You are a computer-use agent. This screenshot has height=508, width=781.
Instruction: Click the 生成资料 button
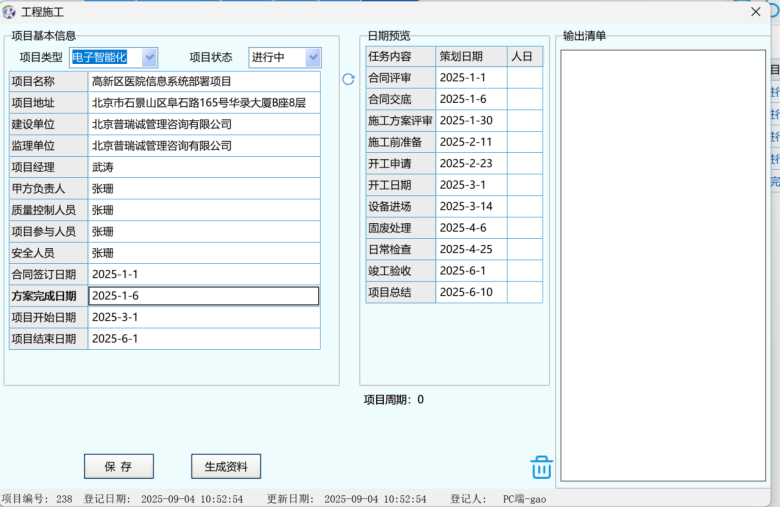click(x=225, y=467)
